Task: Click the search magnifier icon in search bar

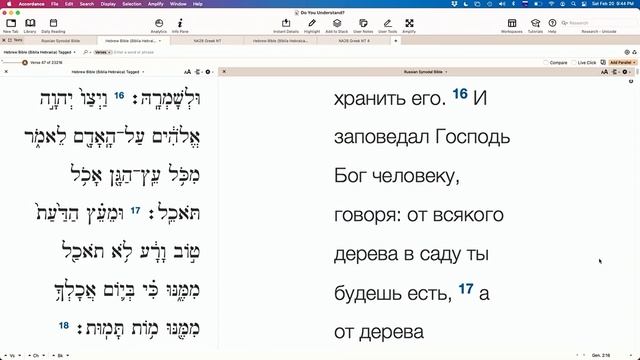Action: (85, 52)
